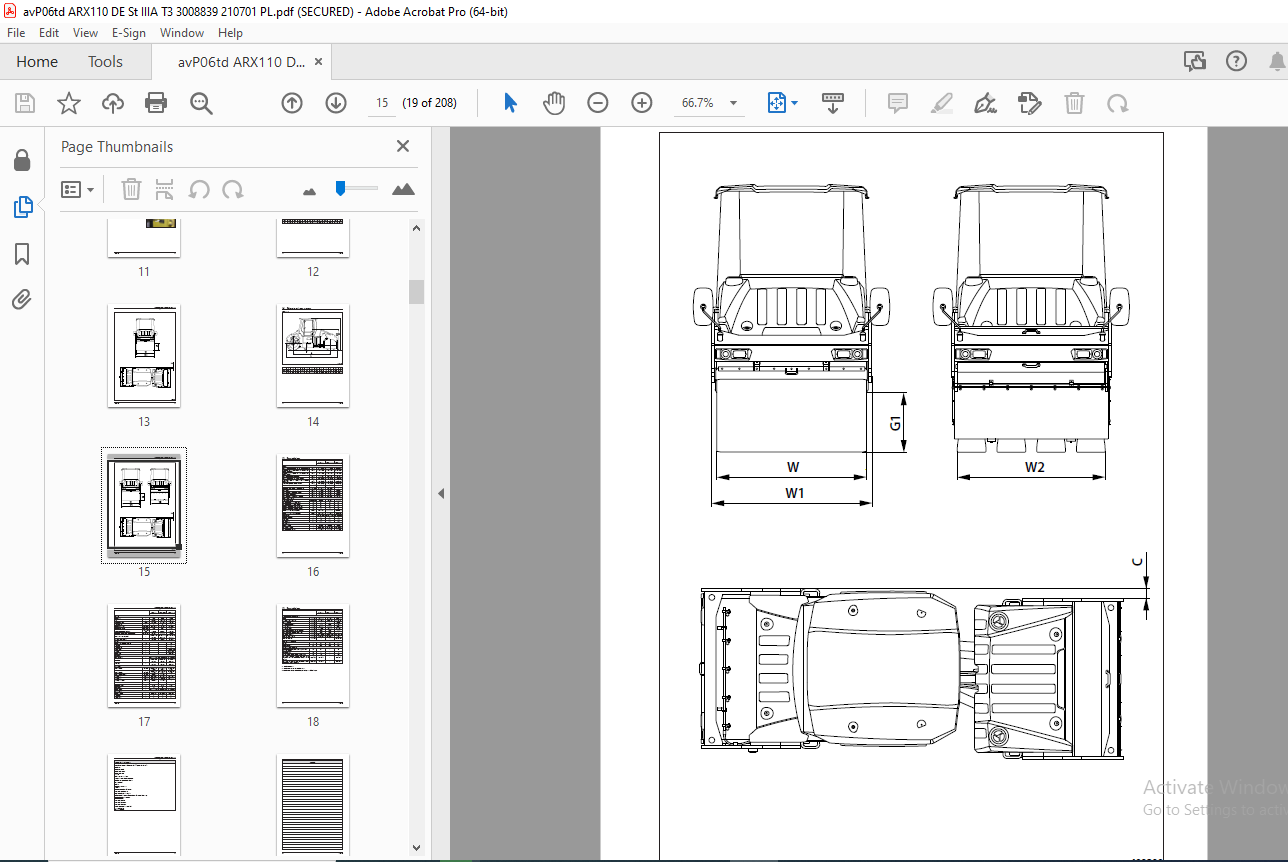1288x862 pixels.
Task: Open the E-Sign menu
Action: (x=128, y=33)
